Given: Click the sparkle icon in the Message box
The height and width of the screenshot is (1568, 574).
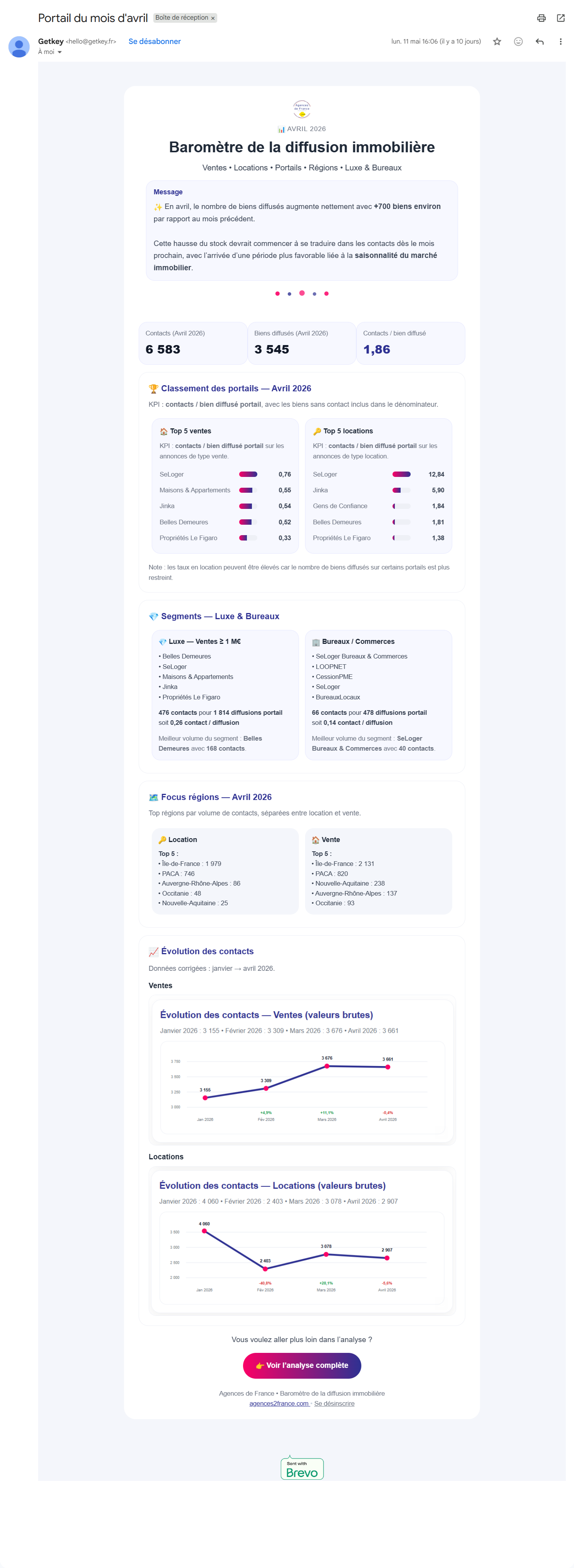Looking at the screenshot, I should 158,207.
